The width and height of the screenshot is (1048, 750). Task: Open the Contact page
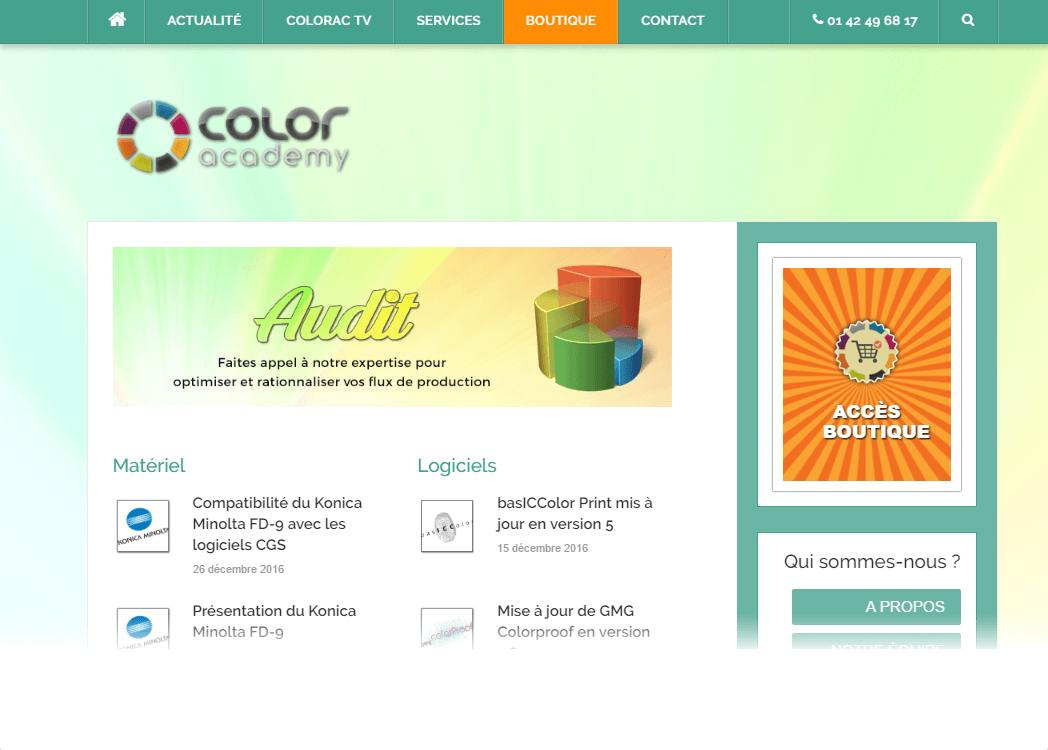(672, 21)
